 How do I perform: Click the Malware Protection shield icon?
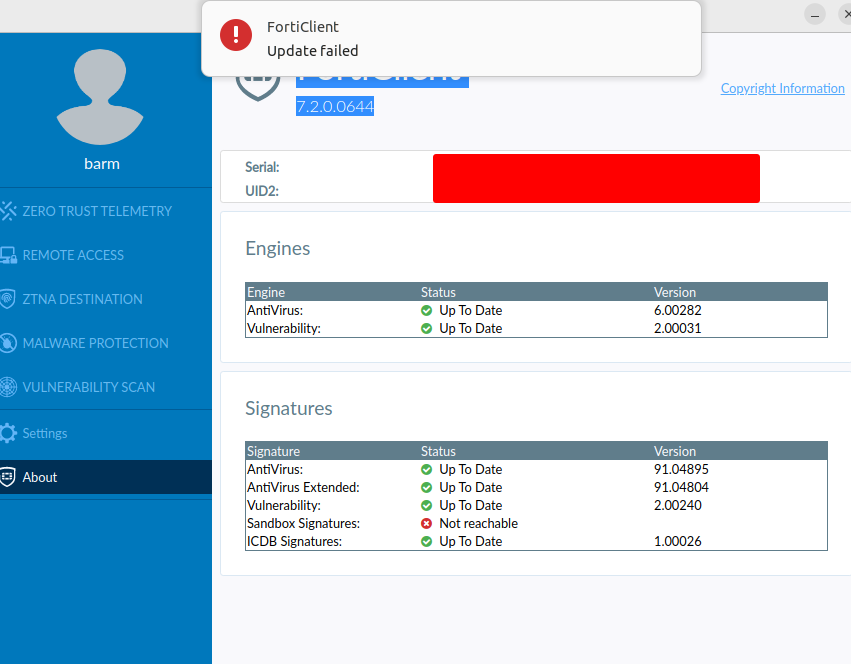click(9, 343)
